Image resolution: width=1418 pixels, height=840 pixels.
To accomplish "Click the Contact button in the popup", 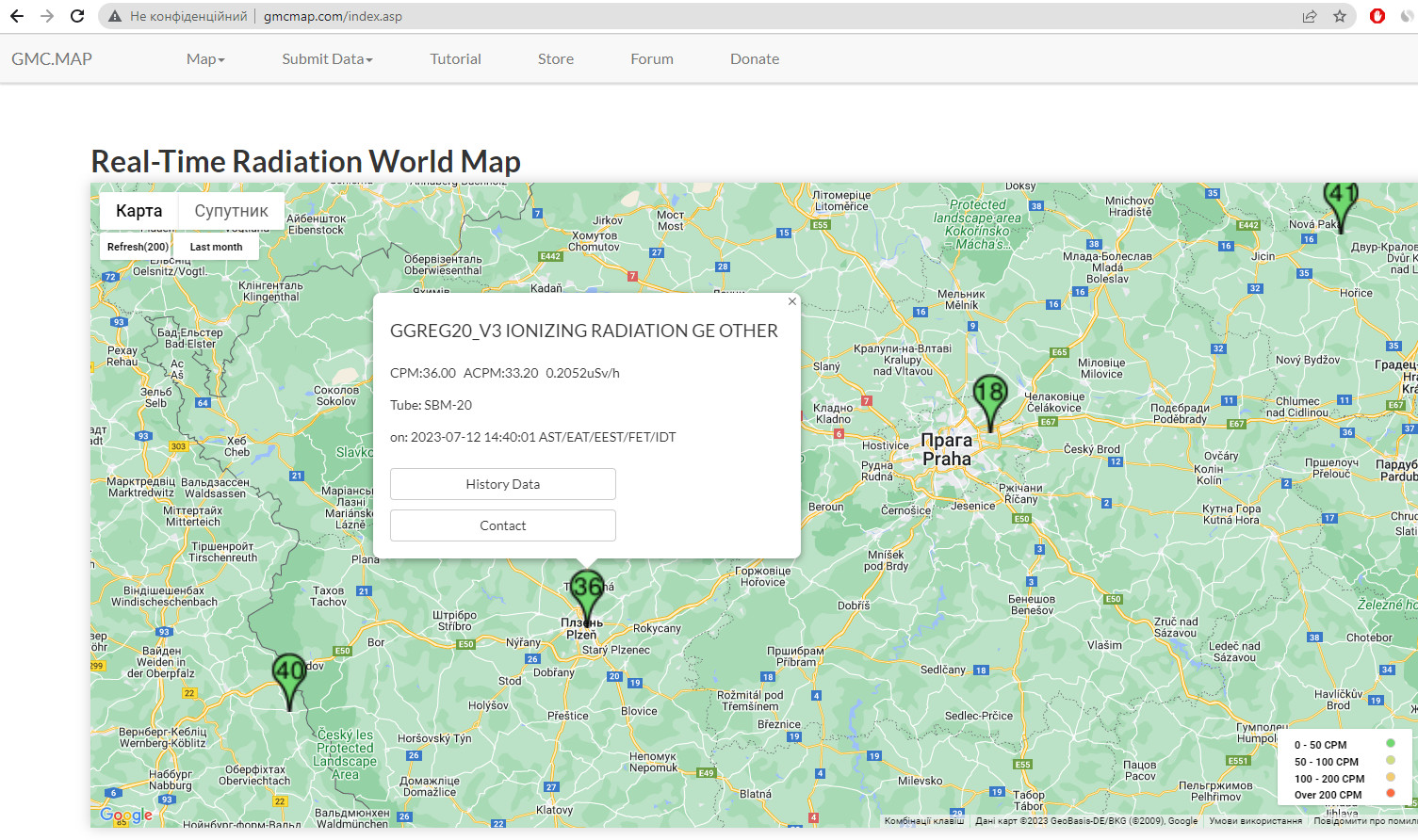I will pyautogui.click(x=502, y=525).
